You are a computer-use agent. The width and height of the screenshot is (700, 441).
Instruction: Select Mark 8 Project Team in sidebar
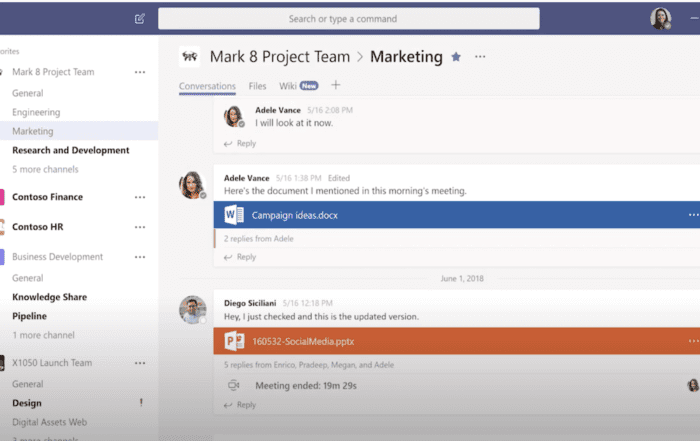click(x=53, y=72)
